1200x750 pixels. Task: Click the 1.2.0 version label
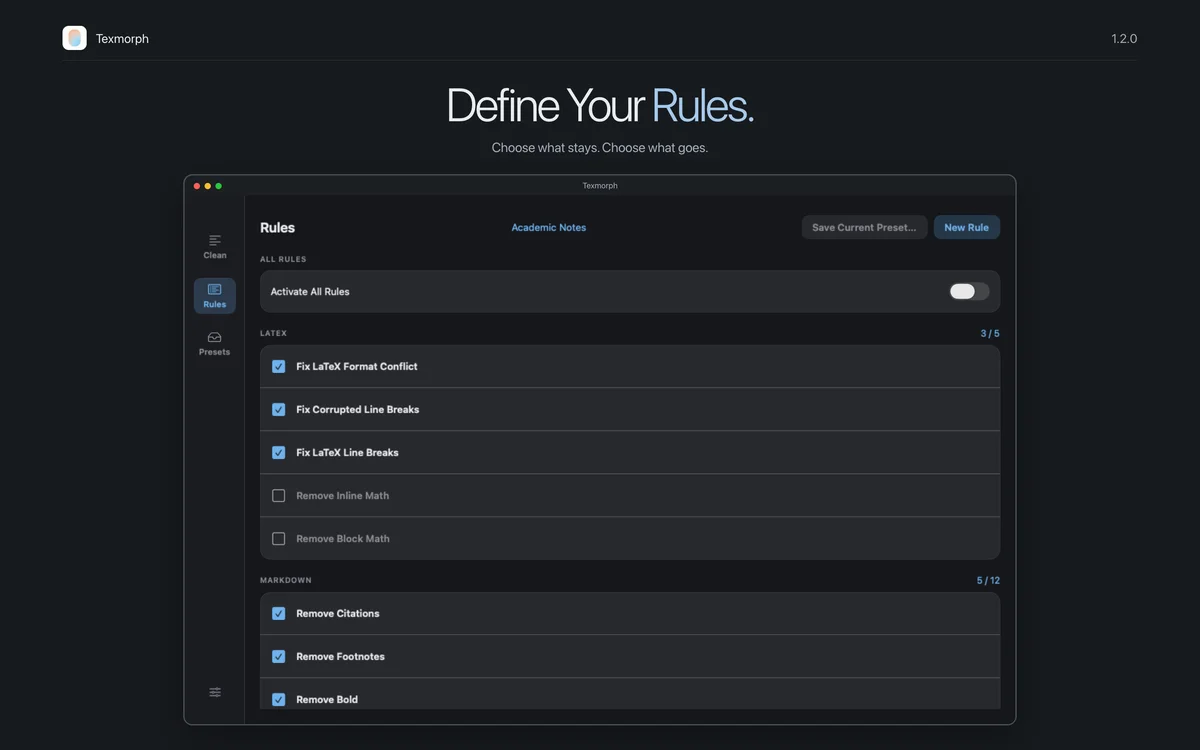(1124, 39)
